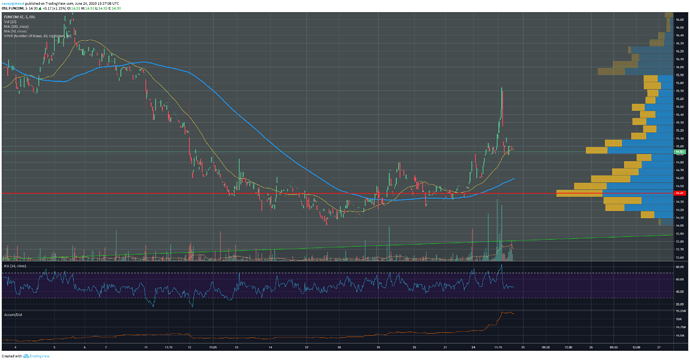Click the symbol title legend in chart
The width and height of the screenshot is (690, 360).
20,17
